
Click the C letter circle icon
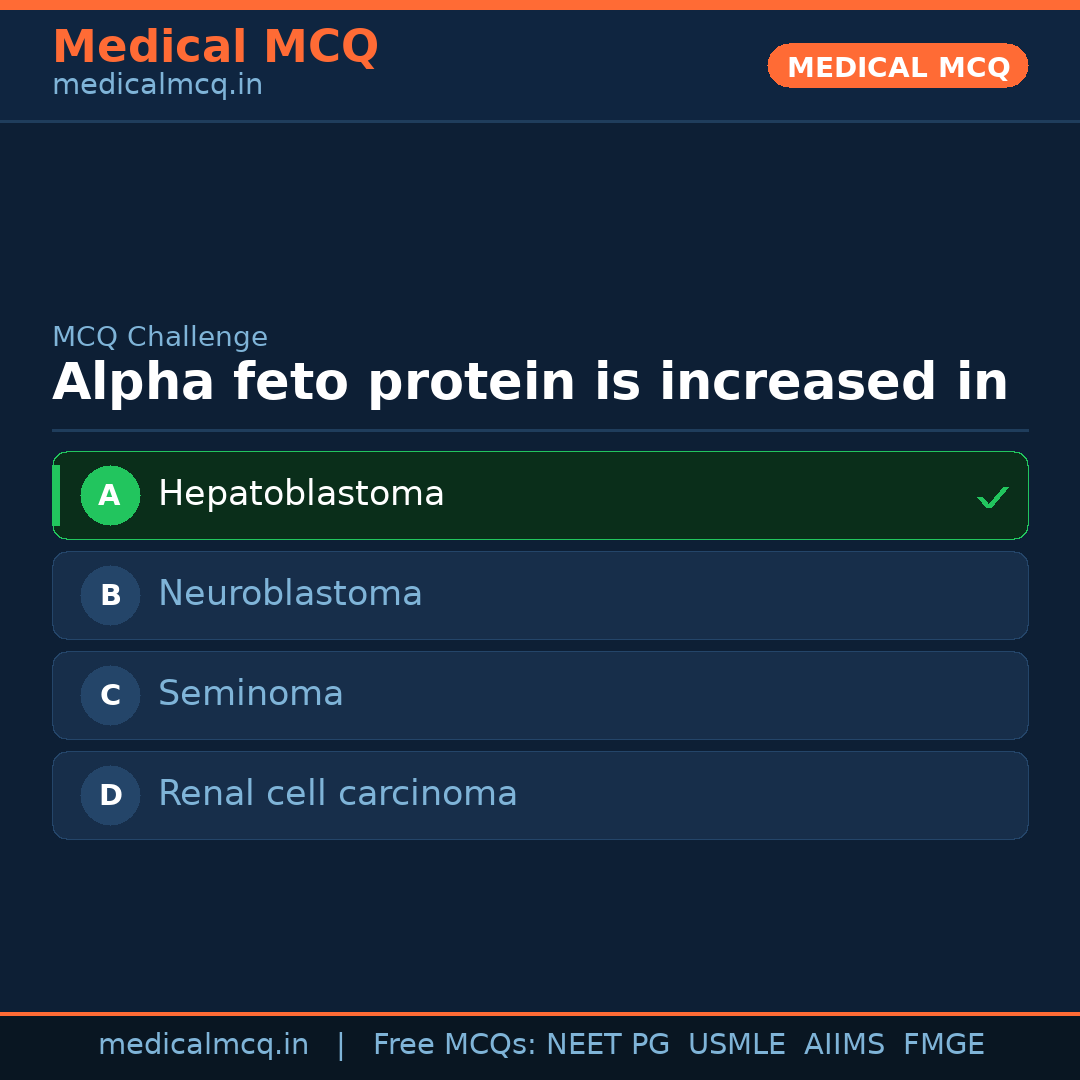tap(110, 695)
